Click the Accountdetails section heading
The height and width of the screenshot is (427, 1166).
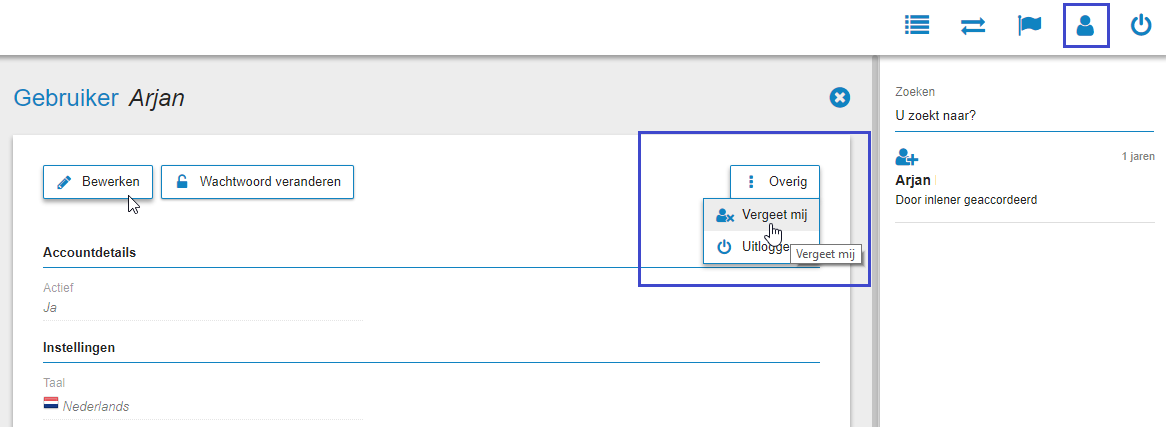90,252
